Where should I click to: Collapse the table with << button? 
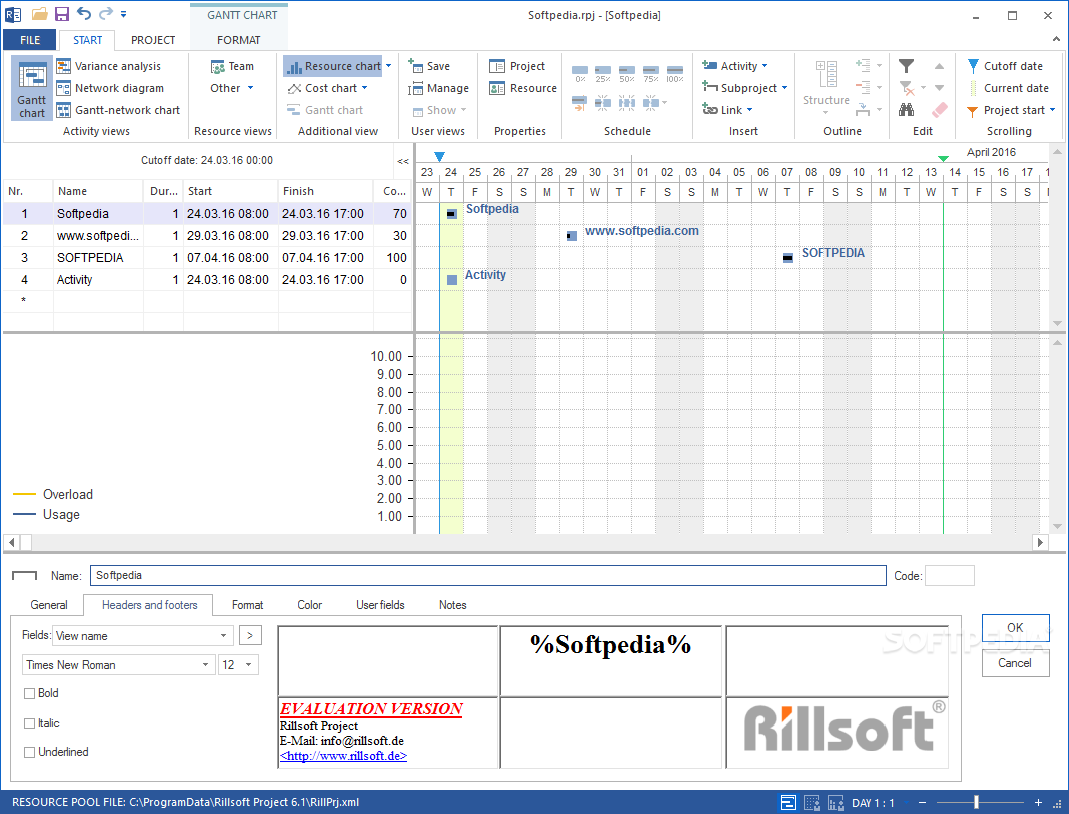[x=403, y=162]
